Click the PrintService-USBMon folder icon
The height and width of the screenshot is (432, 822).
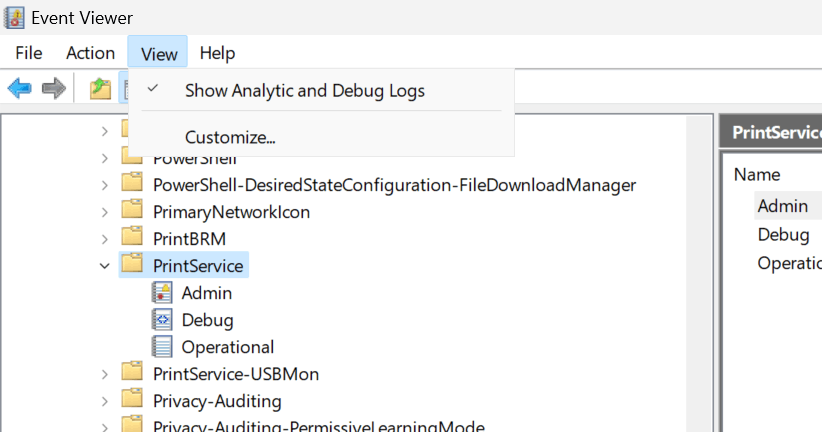pos(132,371)
